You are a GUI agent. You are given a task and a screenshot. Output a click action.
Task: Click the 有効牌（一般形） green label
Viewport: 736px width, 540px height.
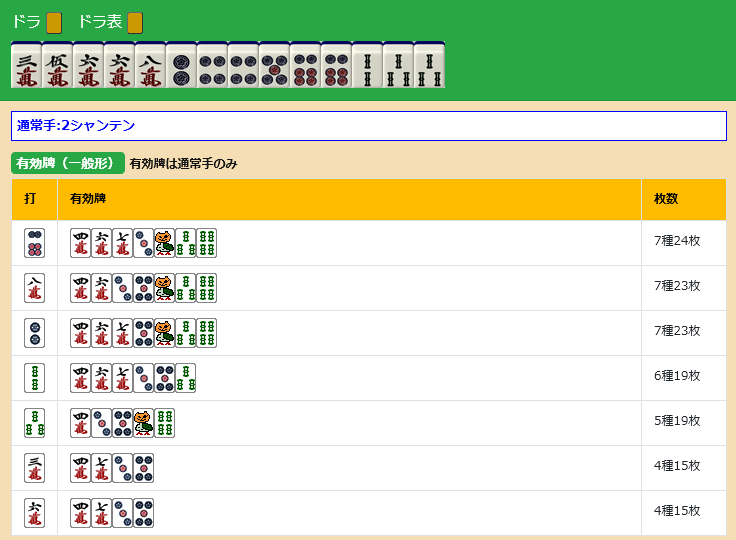(68, 163)
